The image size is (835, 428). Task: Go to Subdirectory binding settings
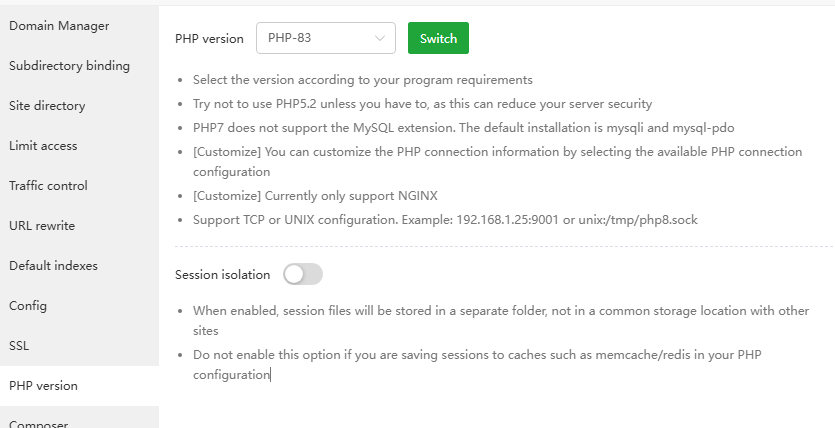69,66
